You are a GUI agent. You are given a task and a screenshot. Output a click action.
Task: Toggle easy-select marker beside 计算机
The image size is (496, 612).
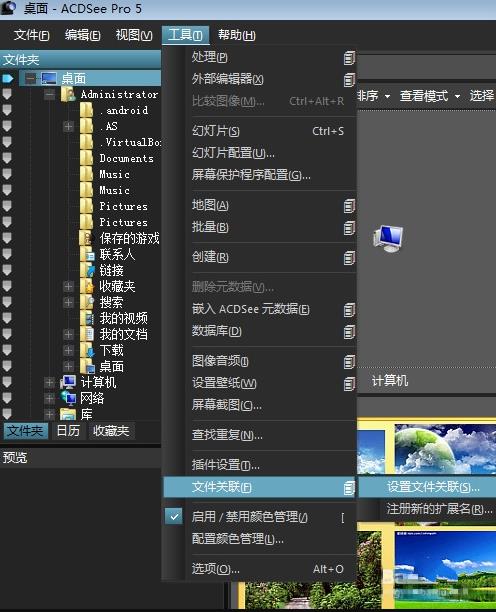(7, 382)
